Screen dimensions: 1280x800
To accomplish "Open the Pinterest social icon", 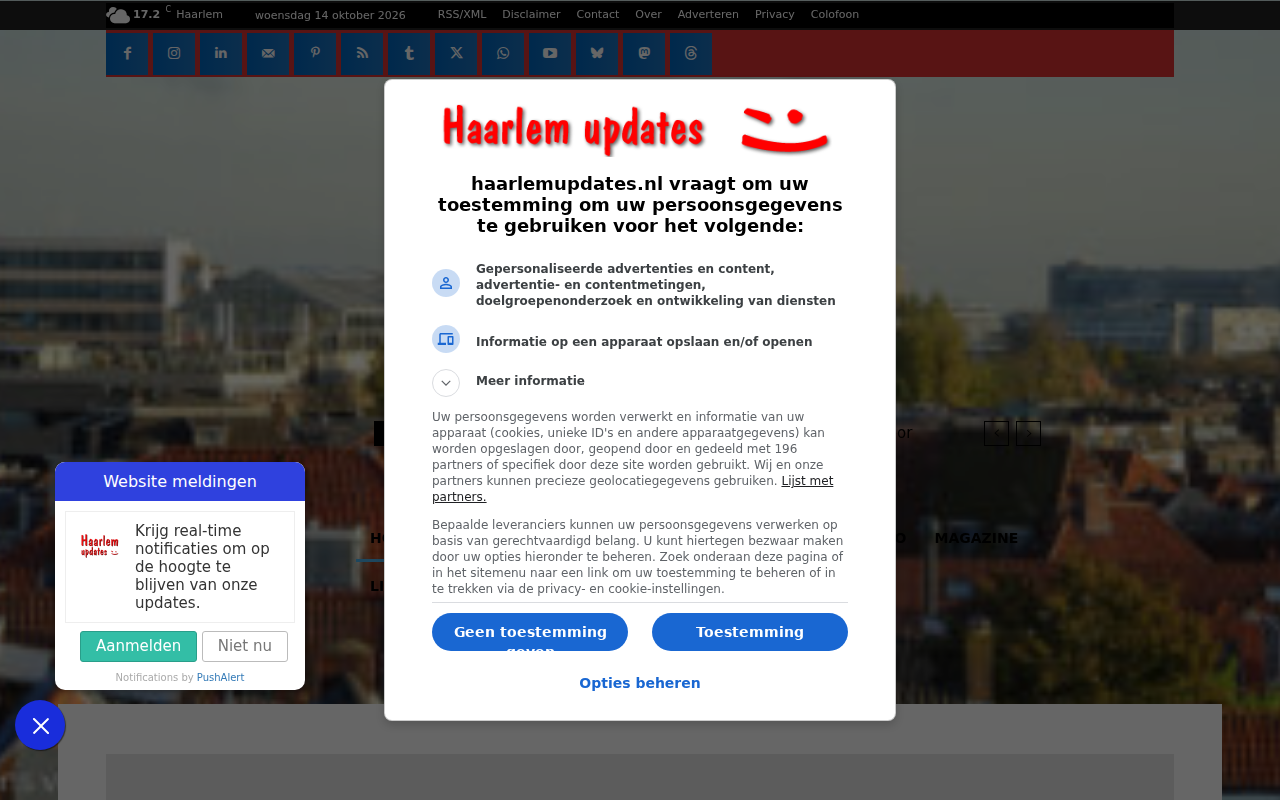I will click(315, 54).
